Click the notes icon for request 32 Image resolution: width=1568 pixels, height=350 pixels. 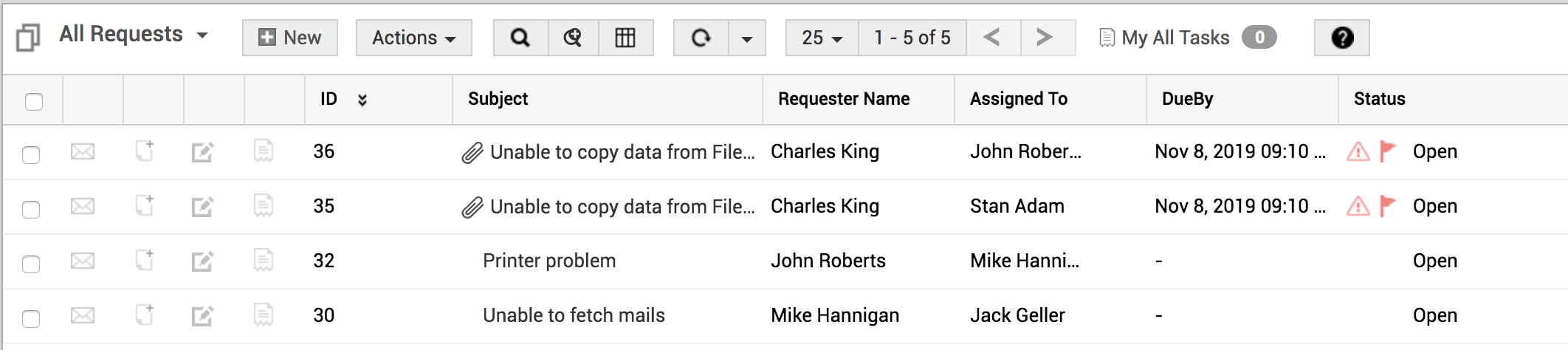264,260
